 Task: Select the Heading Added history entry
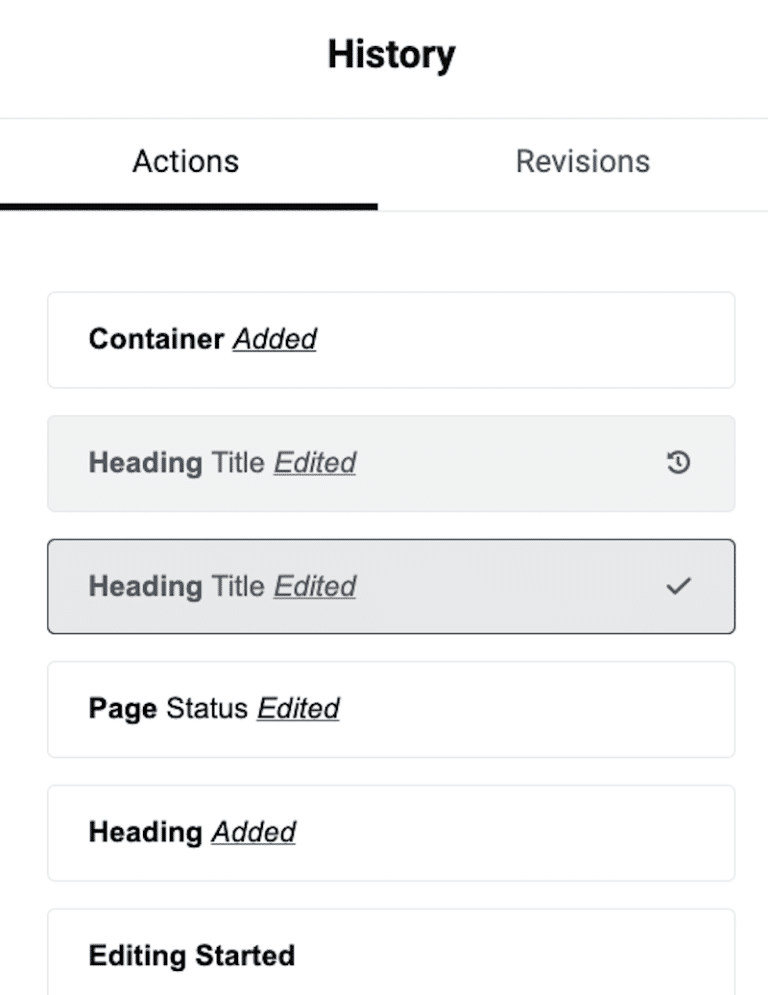pyautogui.click(x=390, y=832)
